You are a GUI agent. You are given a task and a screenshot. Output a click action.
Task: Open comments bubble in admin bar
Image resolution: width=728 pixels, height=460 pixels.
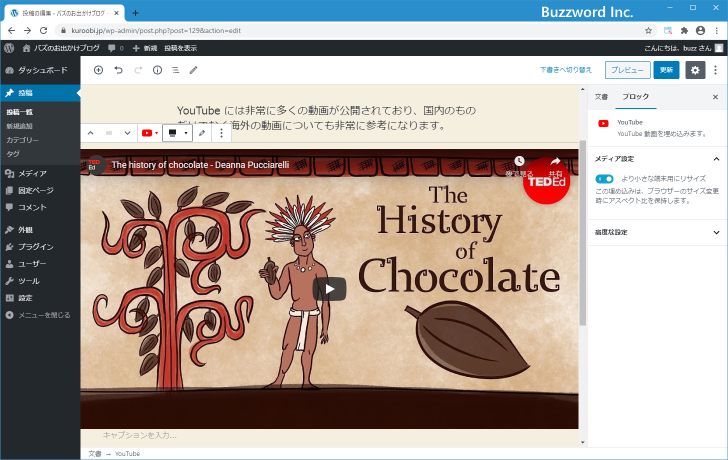116,48
